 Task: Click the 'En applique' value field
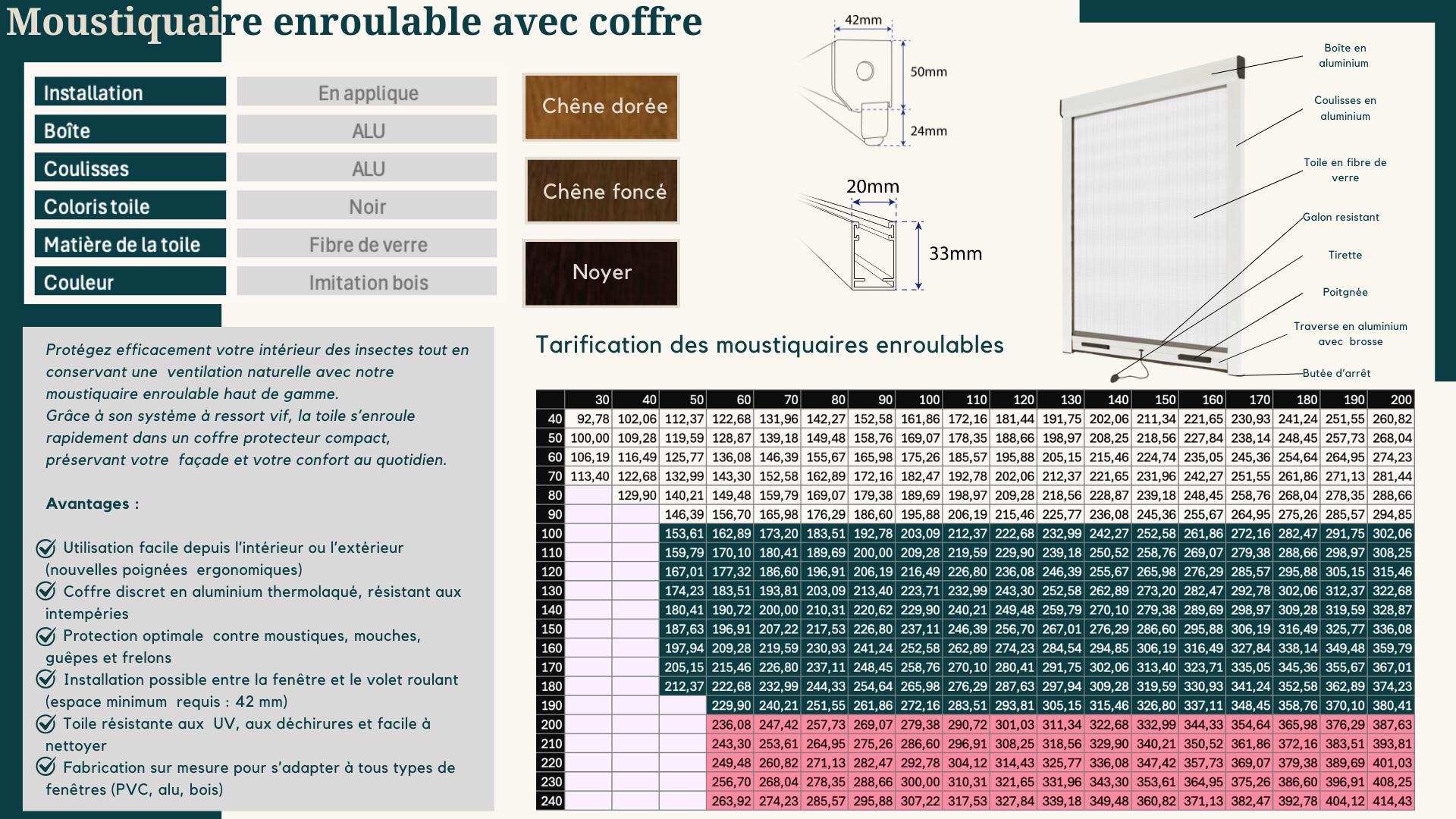[x=367, y=93]
